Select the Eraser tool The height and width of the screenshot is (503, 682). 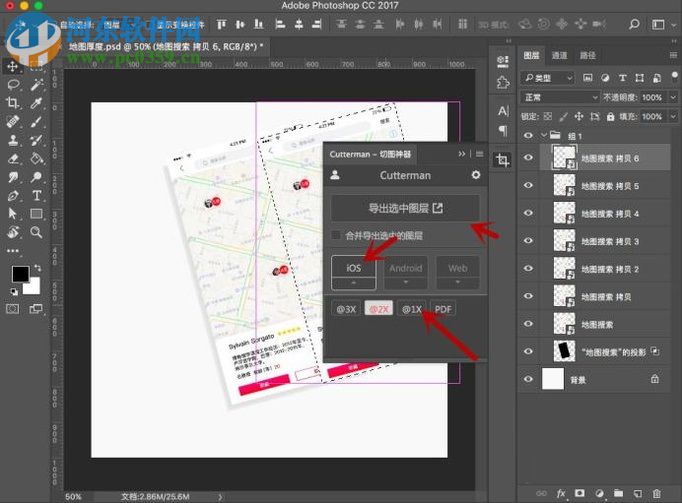point(13,158)
